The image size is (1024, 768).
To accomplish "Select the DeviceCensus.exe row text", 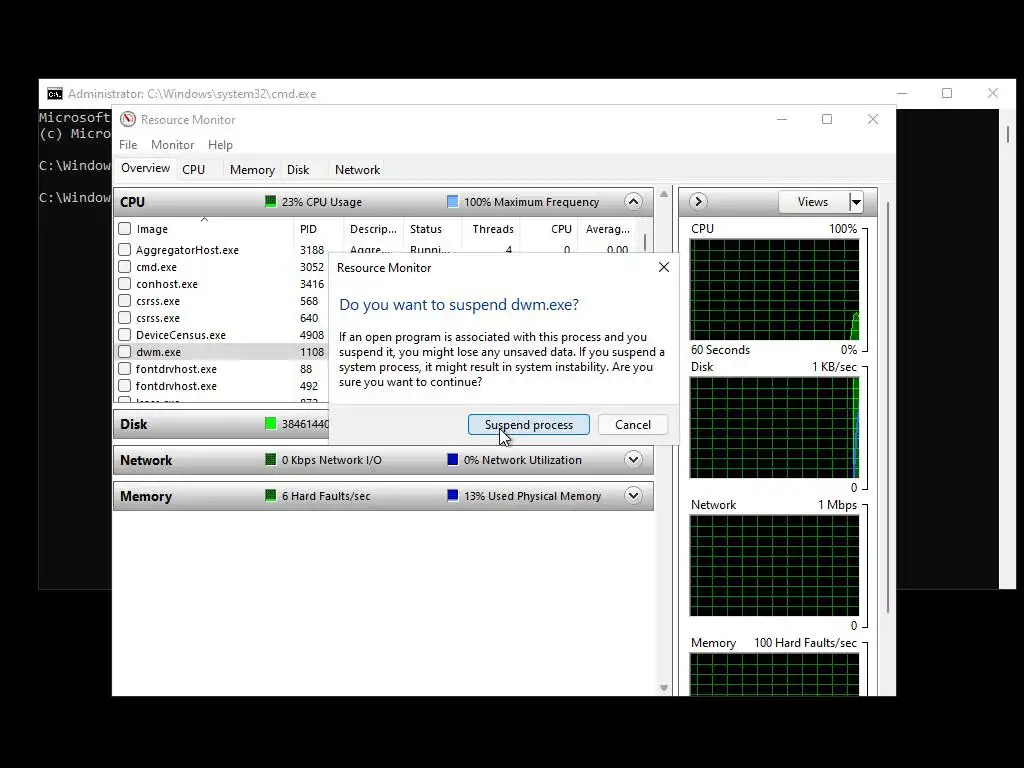I will pos(181,334).
